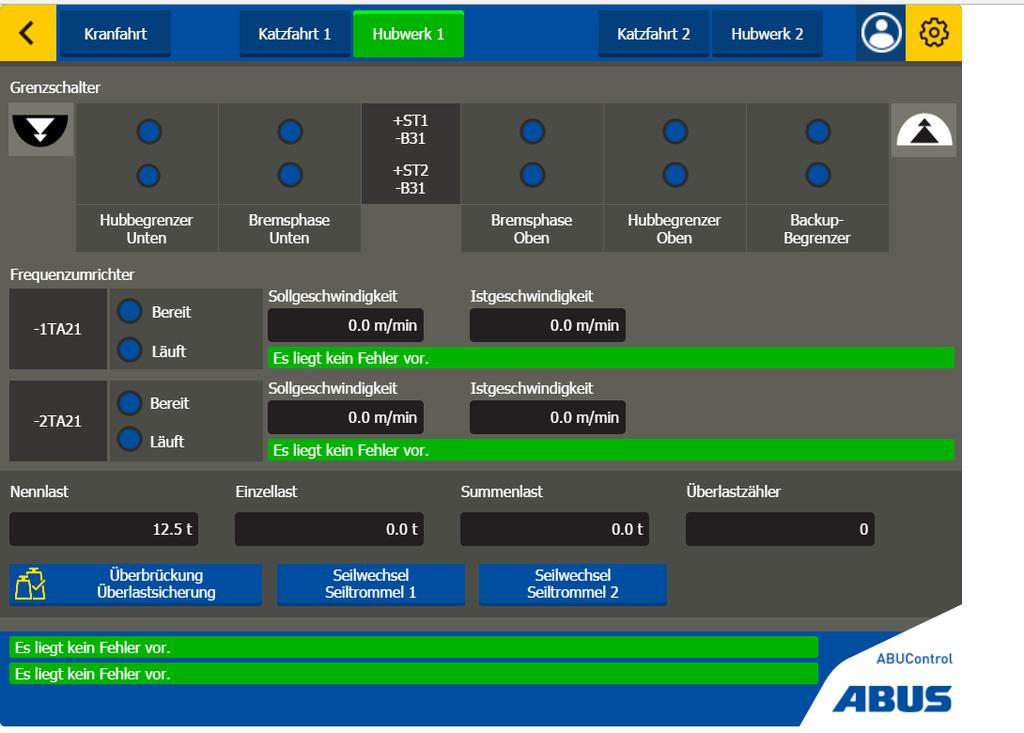Click the Bereit indicator of -2TA21

click(129, 403)
